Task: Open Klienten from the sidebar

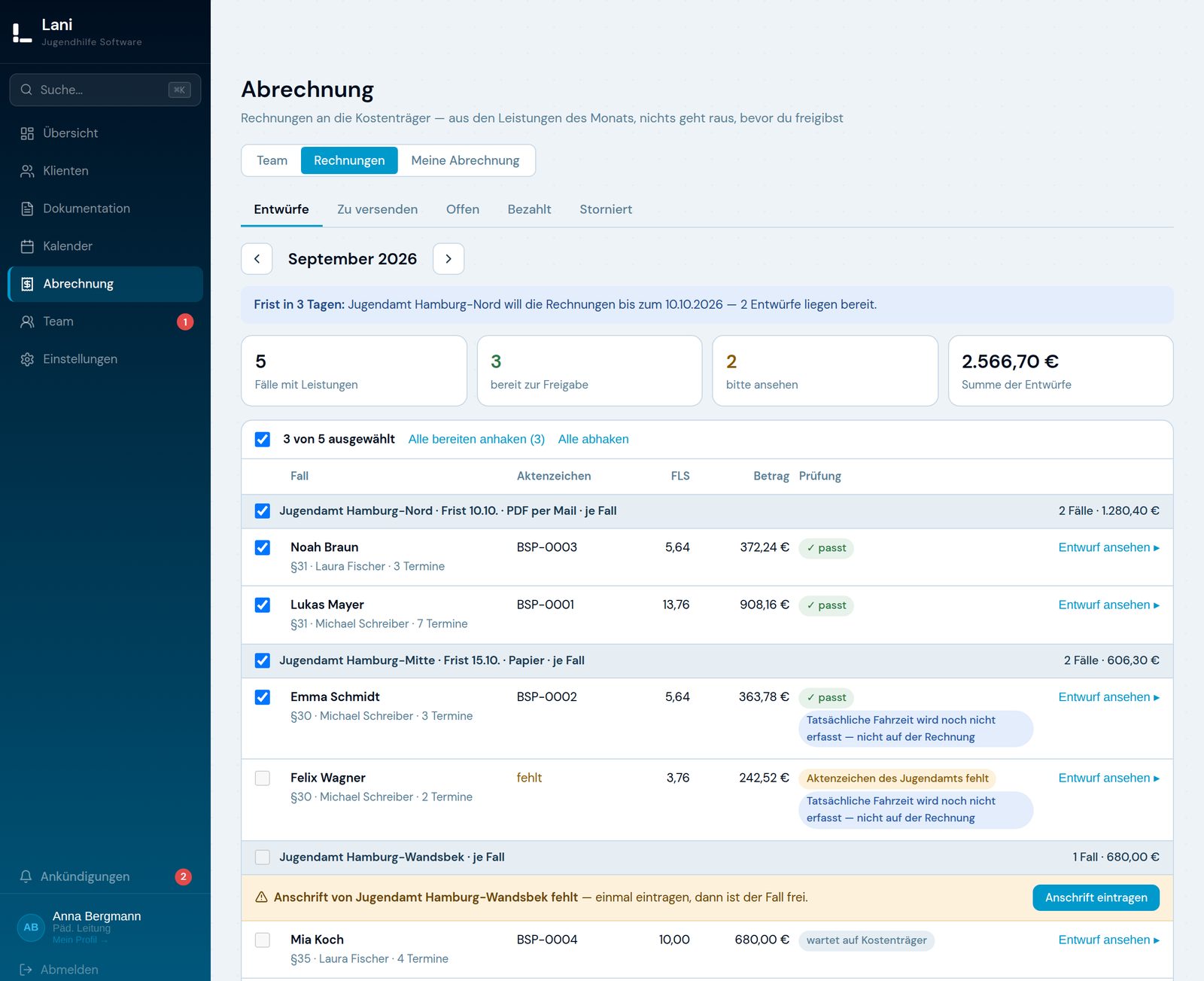Action: [x=105, y=171]
